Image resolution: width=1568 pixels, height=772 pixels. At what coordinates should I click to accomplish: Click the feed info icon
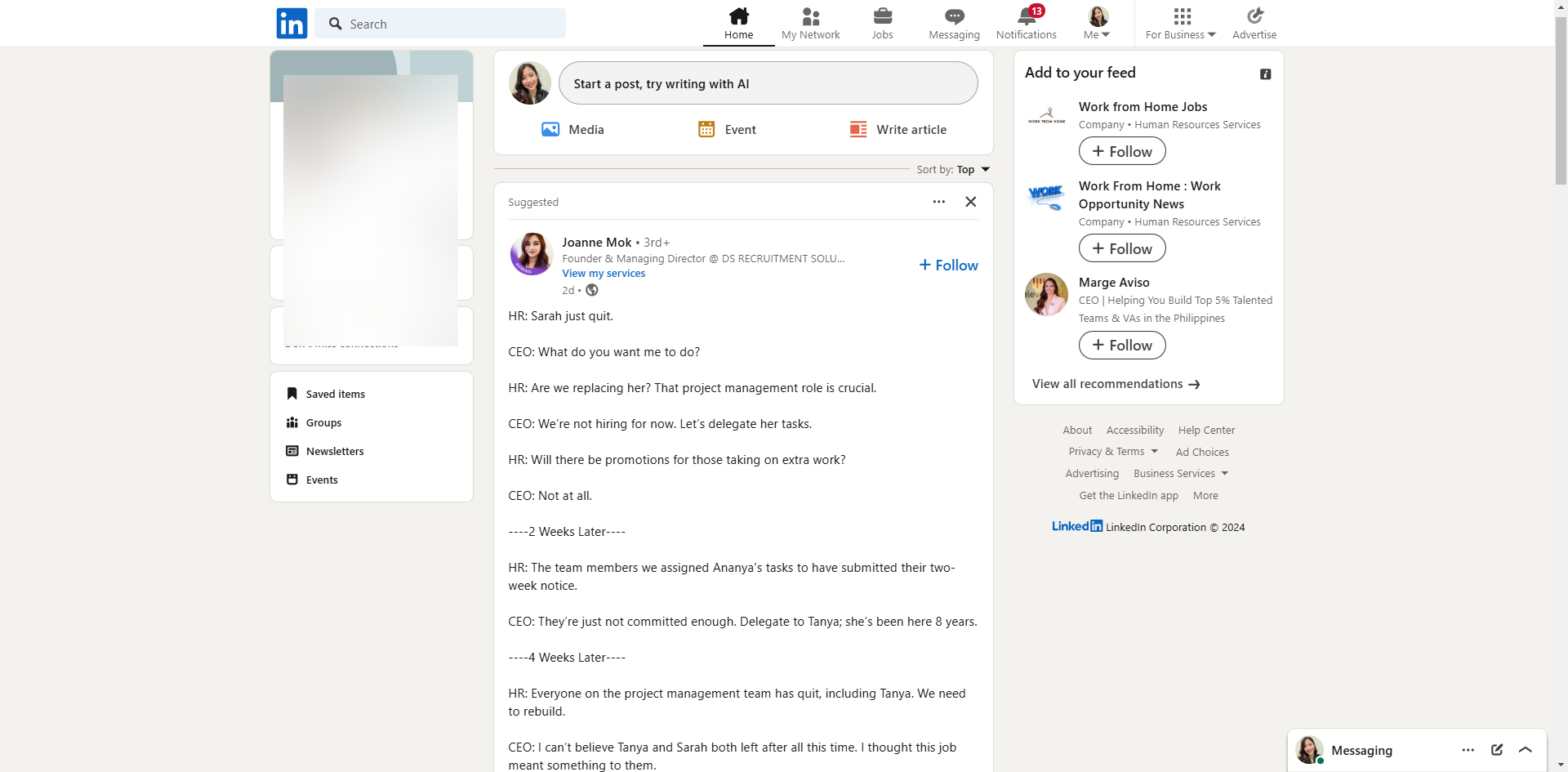1265,74
